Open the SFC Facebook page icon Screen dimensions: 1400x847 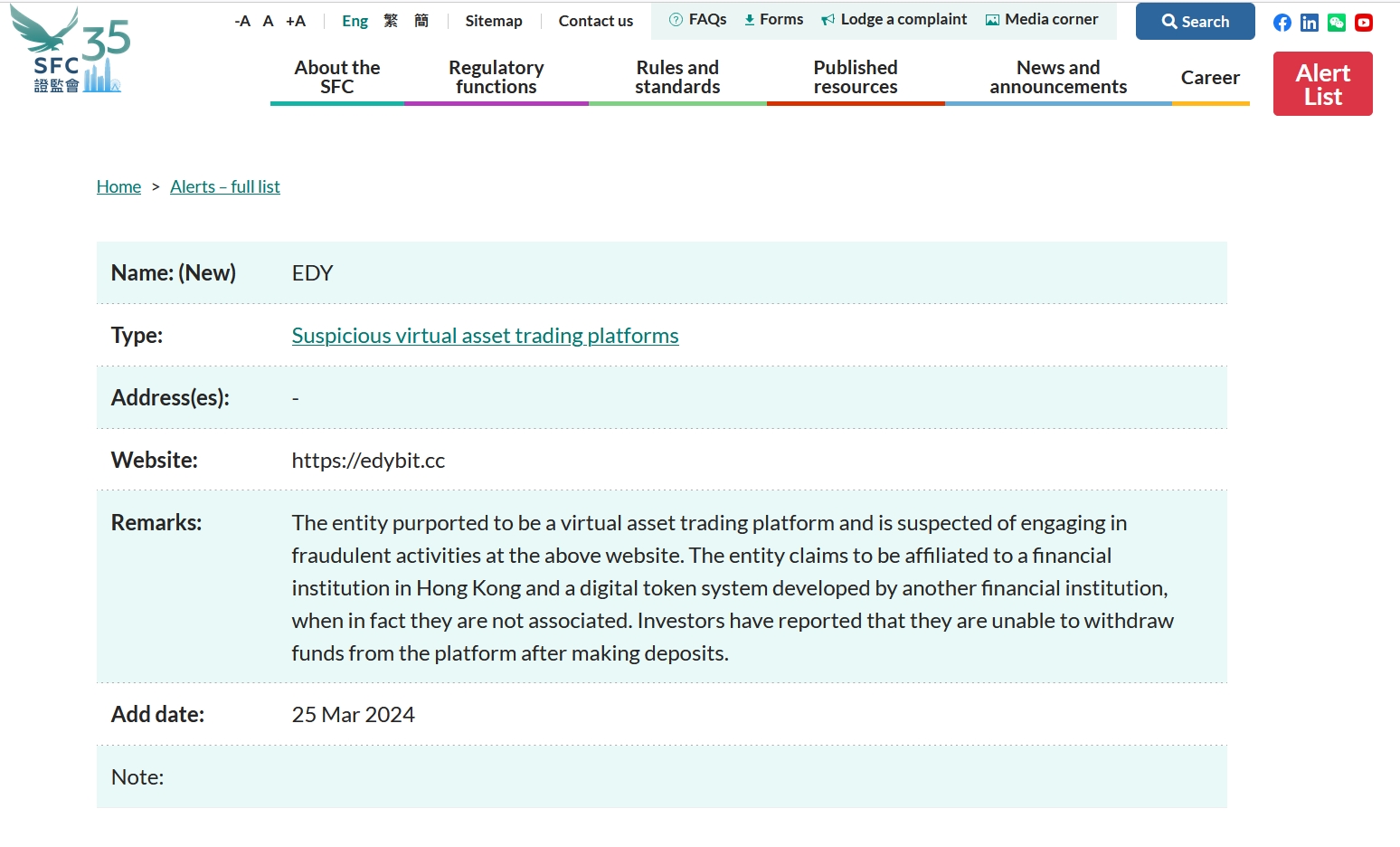click(1282, 23)
